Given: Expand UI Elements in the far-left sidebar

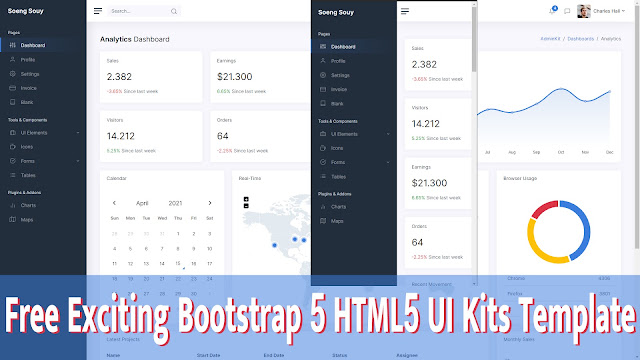Looking at the screenshot, I should pyautogui.click(x=43, y=133).
